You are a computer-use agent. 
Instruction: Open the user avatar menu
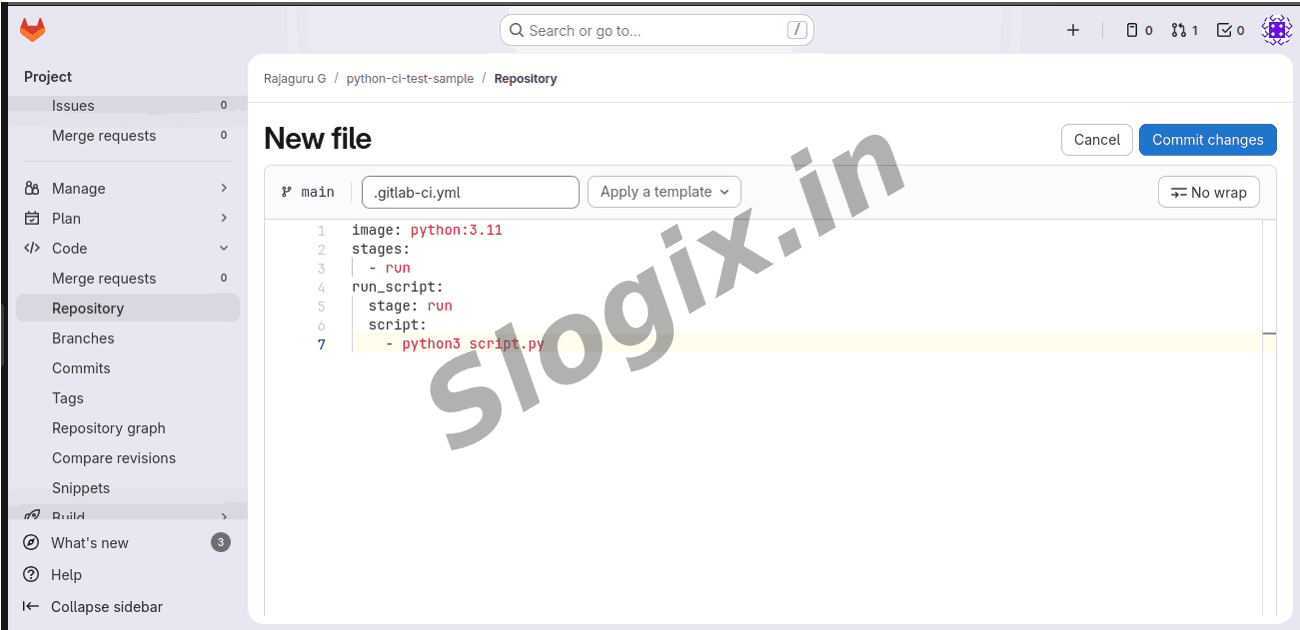click(x=1276, y=31)
